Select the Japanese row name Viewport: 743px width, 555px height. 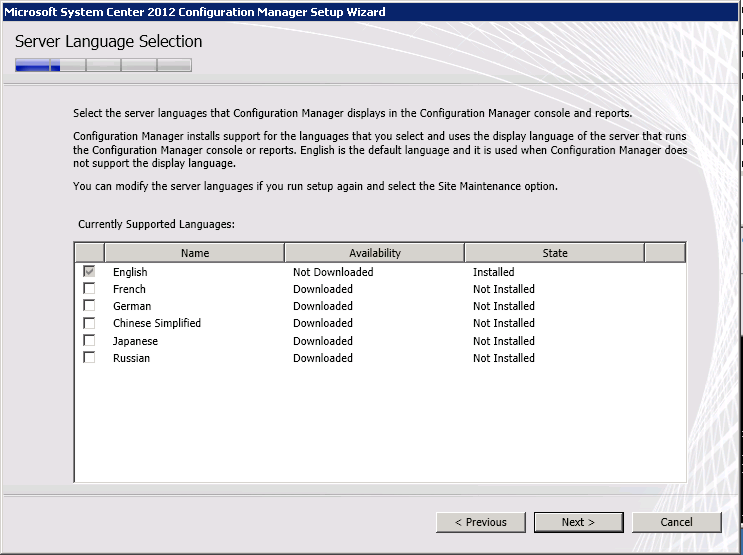click(x=135, y=341)
